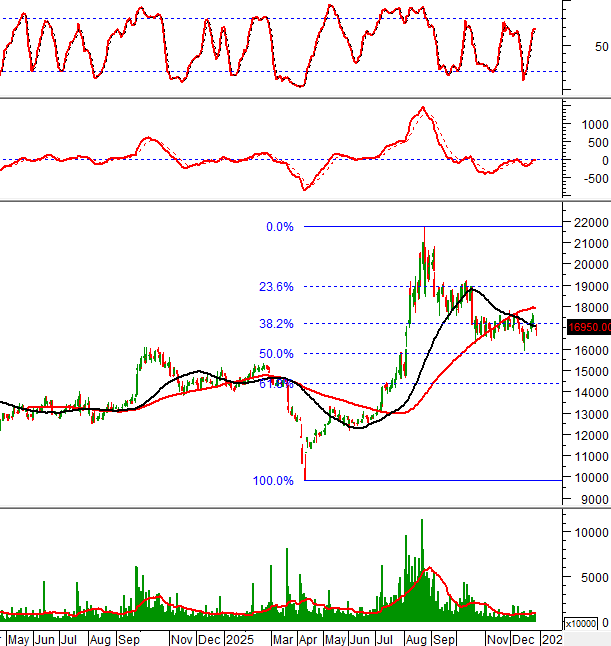Select the -500 label on the middle indicator axis

click(x=592, y=179)
